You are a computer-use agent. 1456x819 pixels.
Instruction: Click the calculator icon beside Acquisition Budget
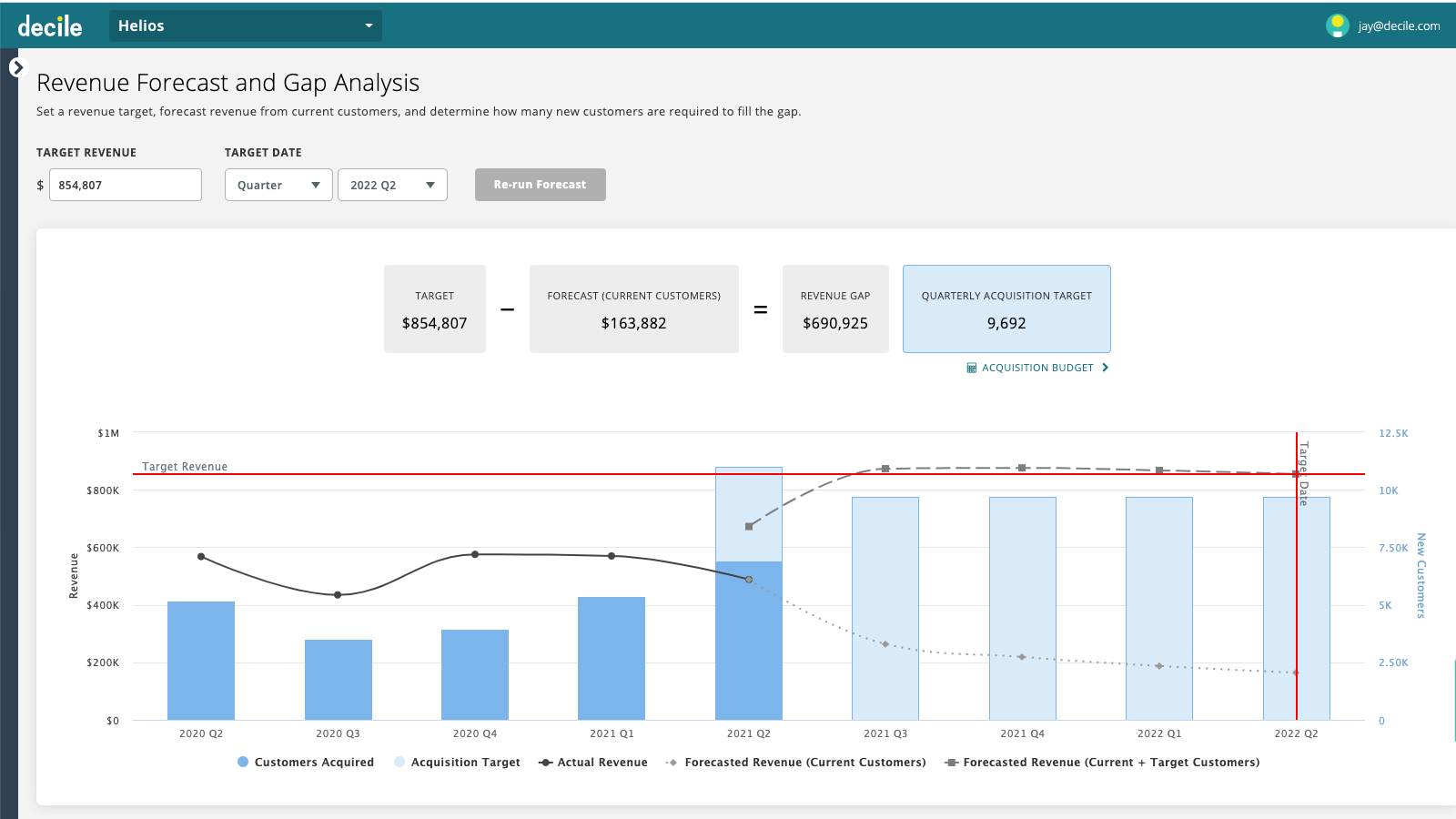pos(971,368)
